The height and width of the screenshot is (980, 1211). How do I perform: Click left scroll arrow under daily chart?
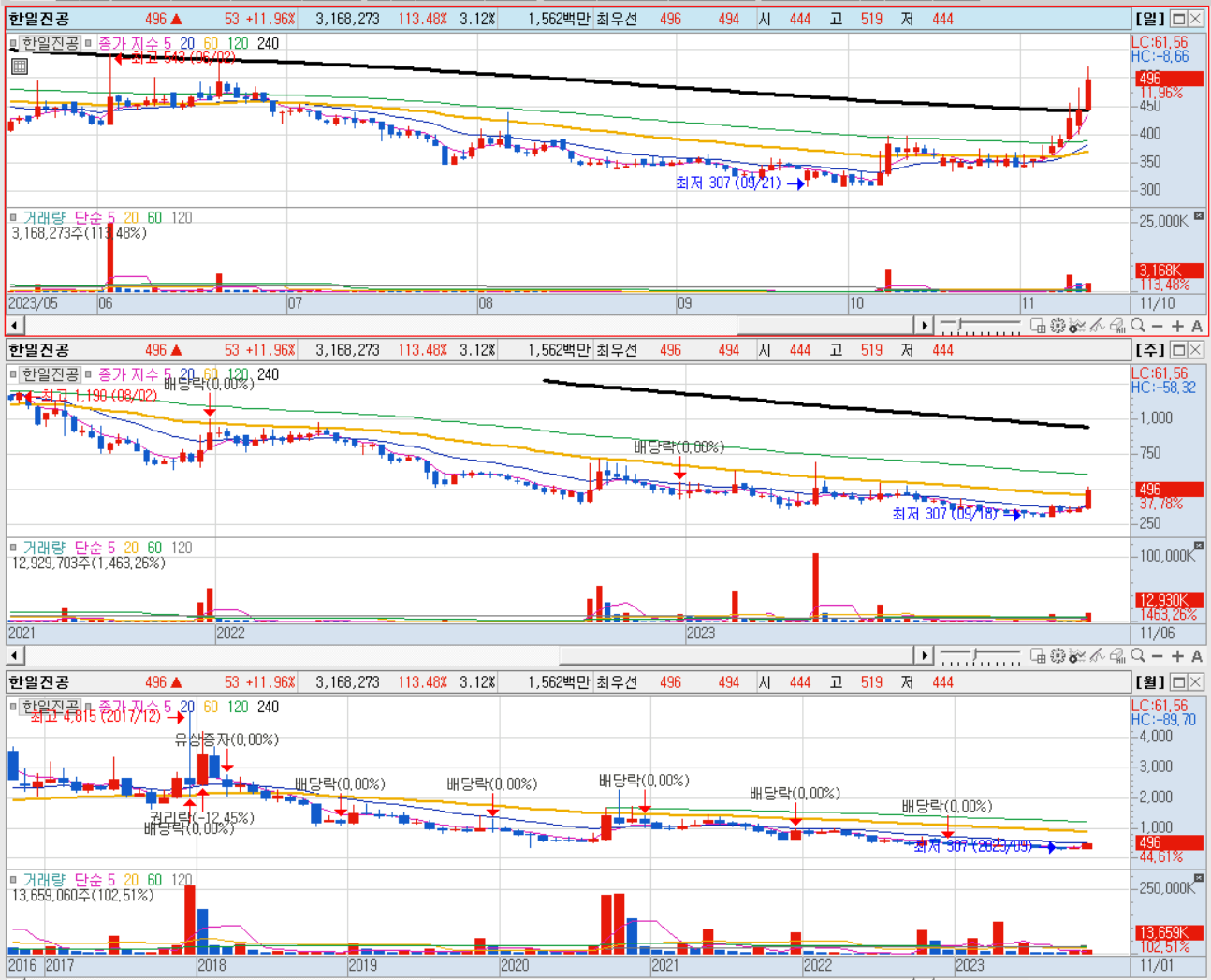point(14,326)
